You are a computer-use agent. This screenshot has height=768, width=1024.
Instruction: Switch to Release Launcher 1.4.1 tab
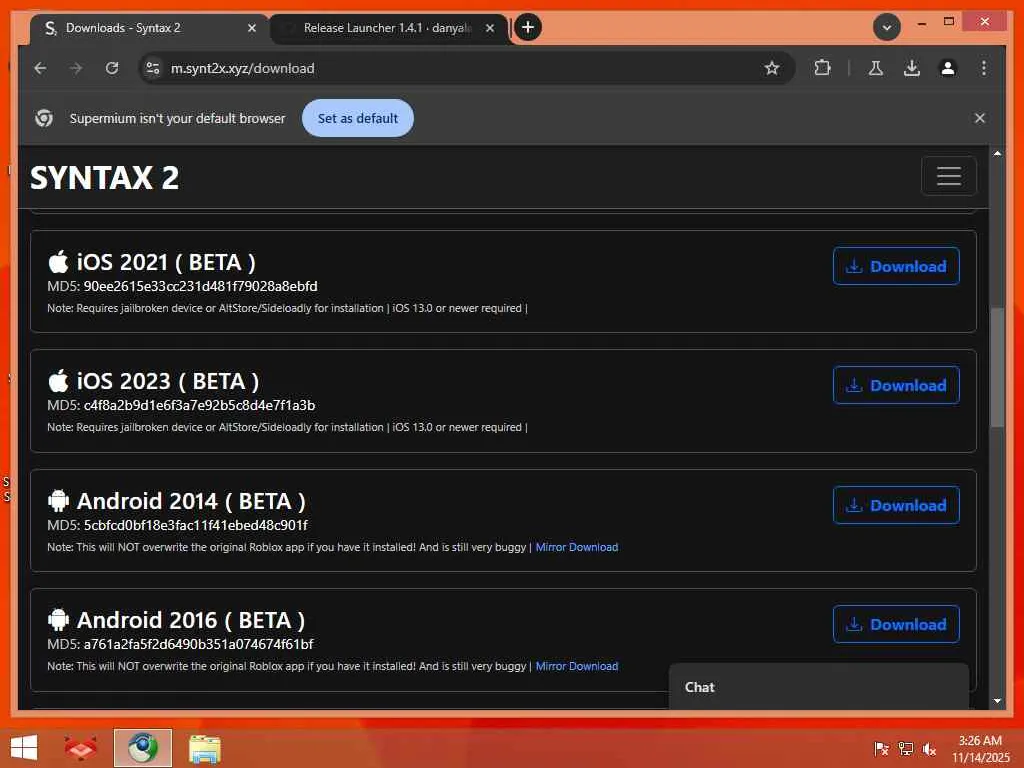(389, 28)
